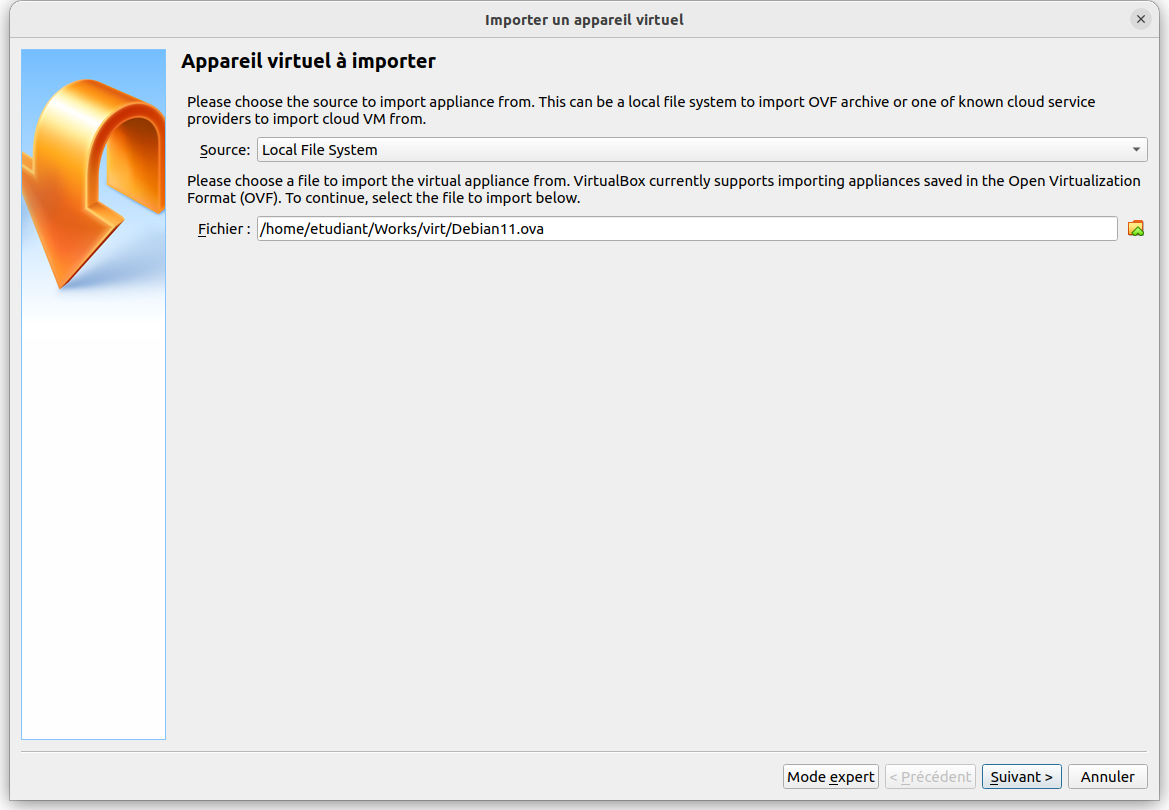Viewport: 1169px width, 810px height.
Task: Click the Fichier label
Action: (x=223, y=229)
